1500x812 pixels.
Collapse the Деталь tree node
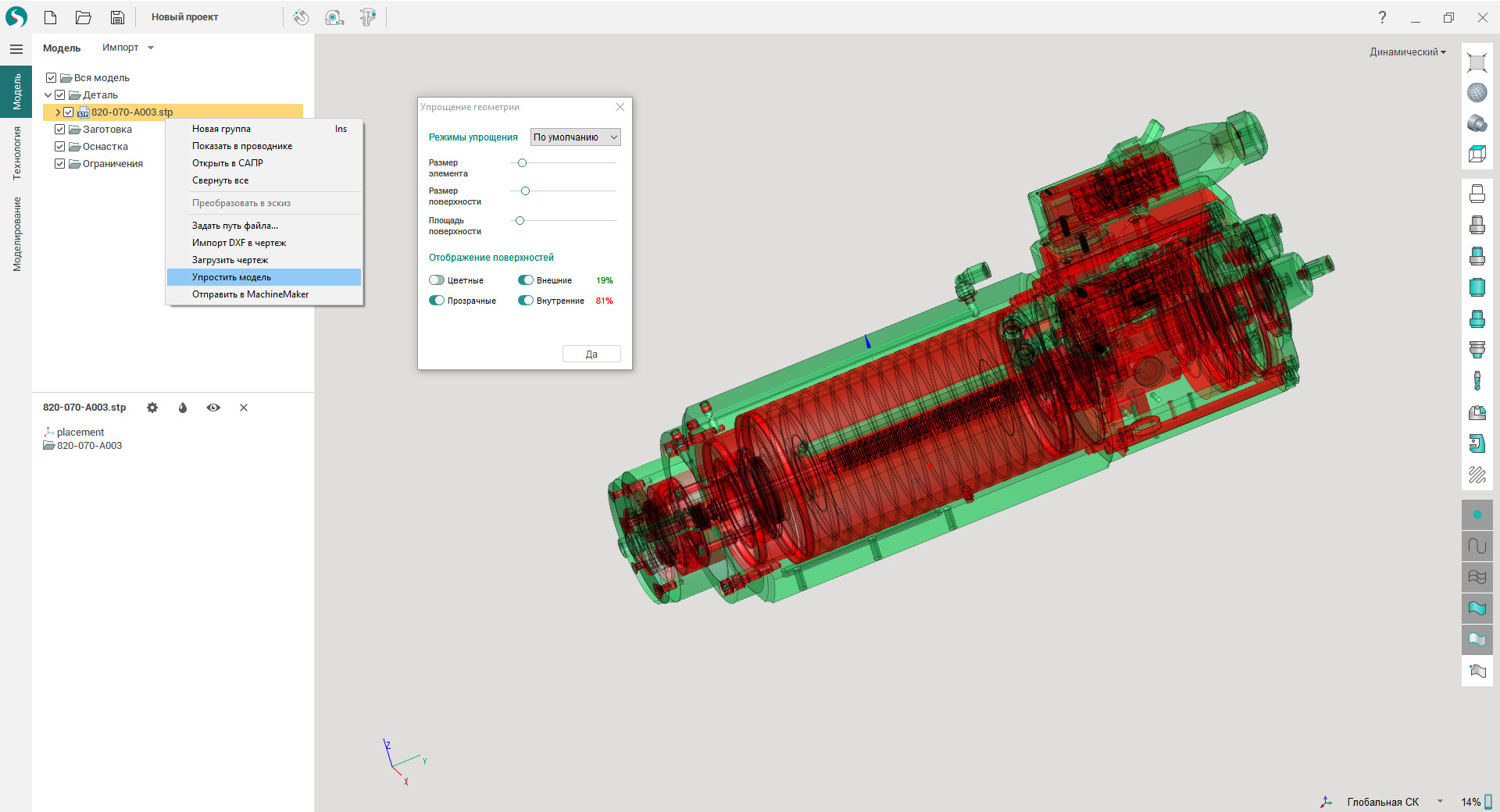pyautogui.click(x=48, y=95)
